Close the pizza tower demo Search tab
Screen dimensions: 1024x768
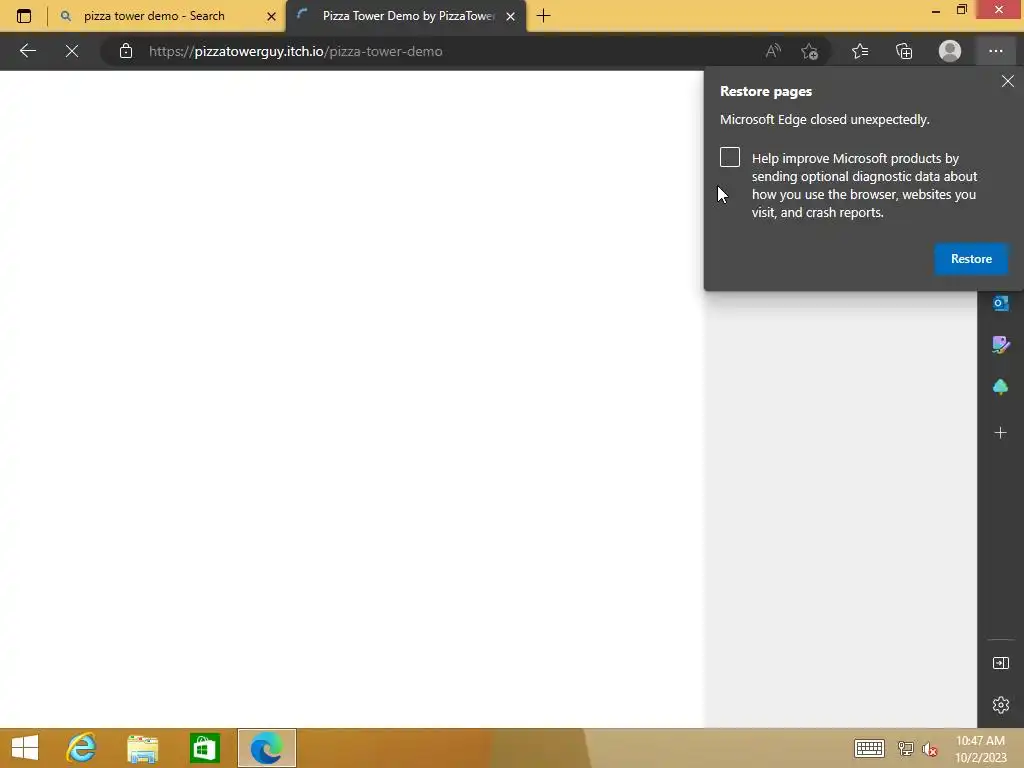pos(271,16)
